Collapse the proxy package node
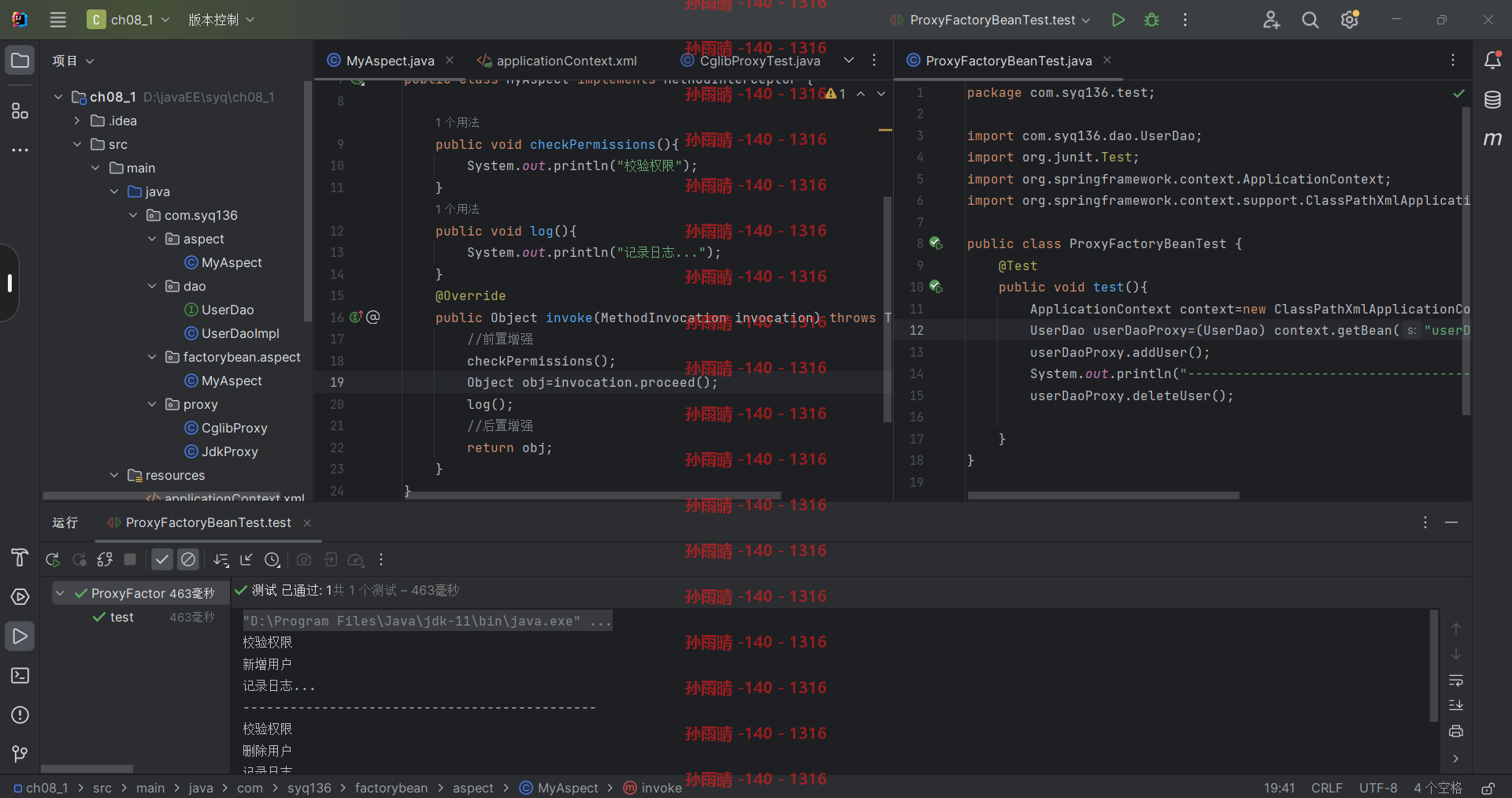The image size is (1512, 798). (x=153, y=404)
